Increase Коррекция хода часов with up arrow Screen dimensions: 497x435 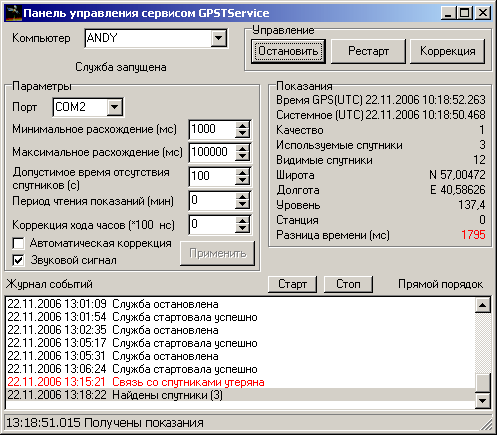(x=242, y=220)
